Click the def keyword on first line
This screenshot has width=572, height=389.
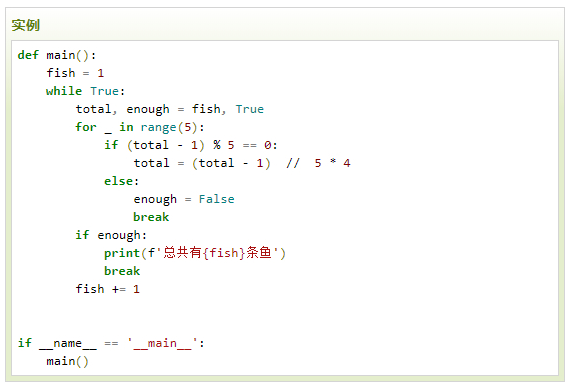[28, 55]
